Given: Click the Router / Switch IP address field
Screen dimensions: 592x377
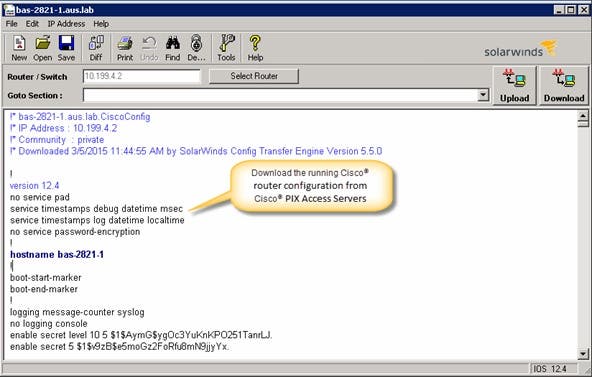Looking at the screenshot, I should point(142,76).
